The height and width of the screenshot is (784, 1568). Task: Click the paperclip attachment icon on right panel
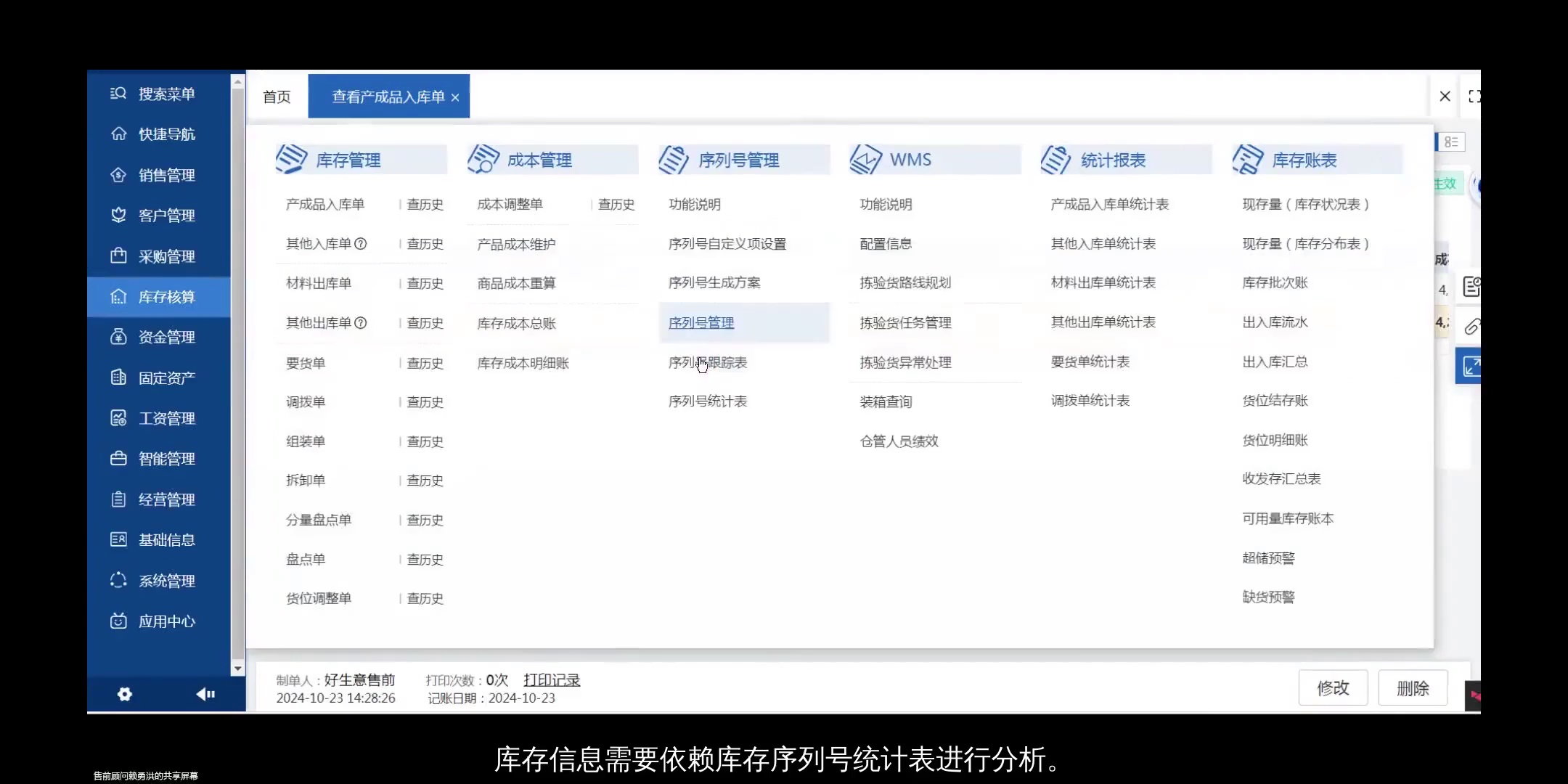tap(1472, 327)
